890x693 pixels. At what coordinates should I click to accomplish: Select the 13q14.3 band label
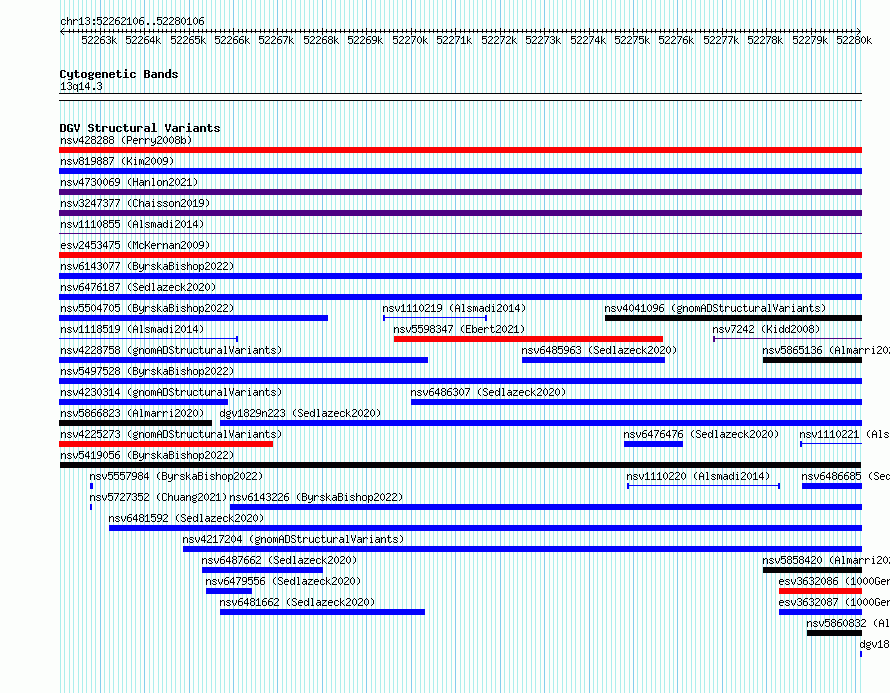(x=81, y=86)
